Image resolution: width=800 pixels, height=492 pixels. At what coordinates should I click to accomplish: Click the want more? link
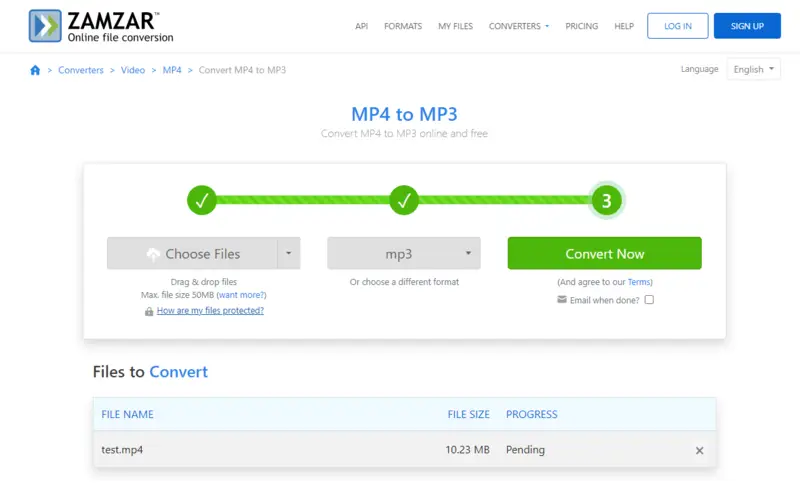pos(241,295)
